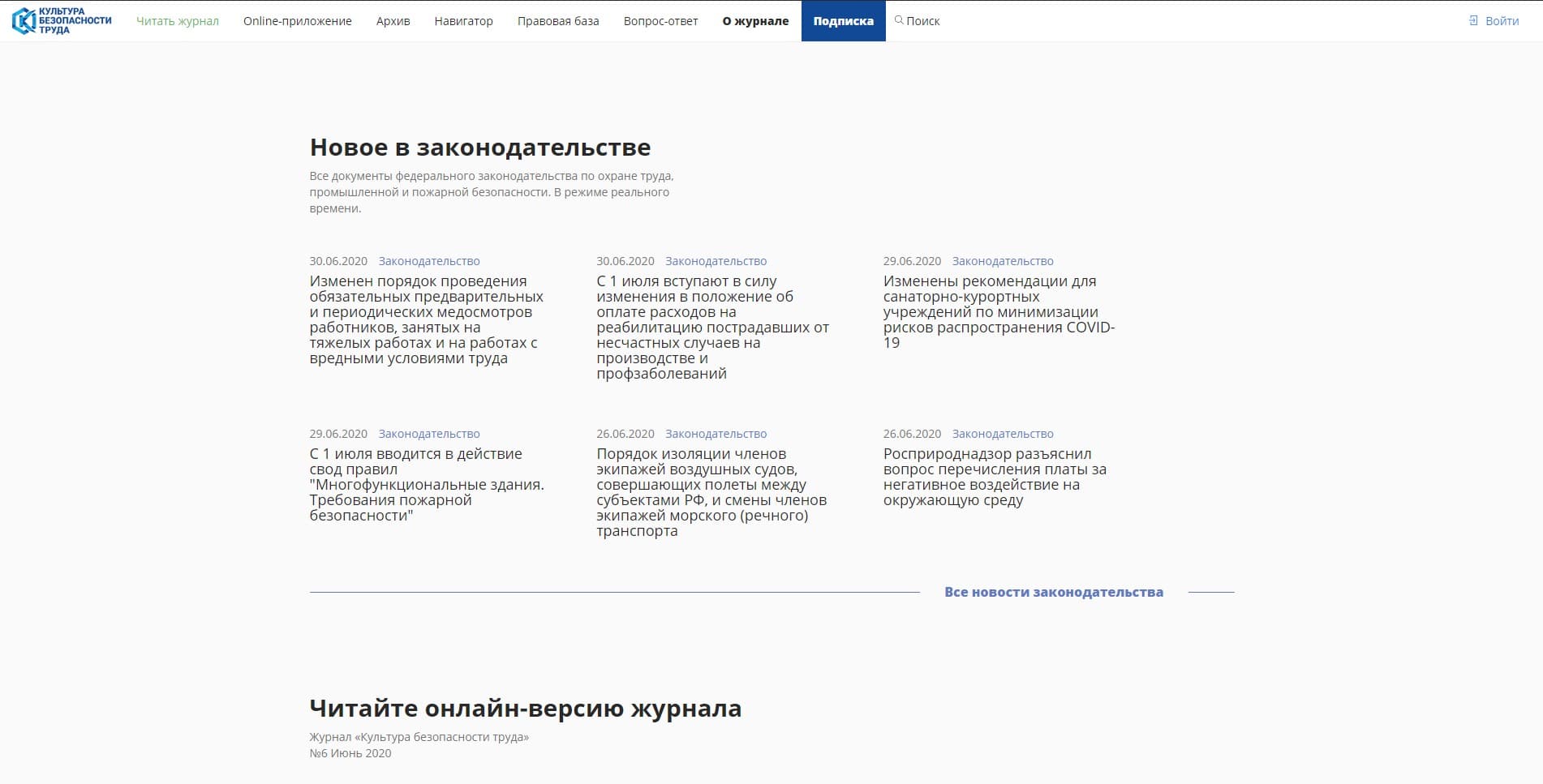Click the legislation section description paragraph
This screenshot has height=784, width=1543.
492,192
